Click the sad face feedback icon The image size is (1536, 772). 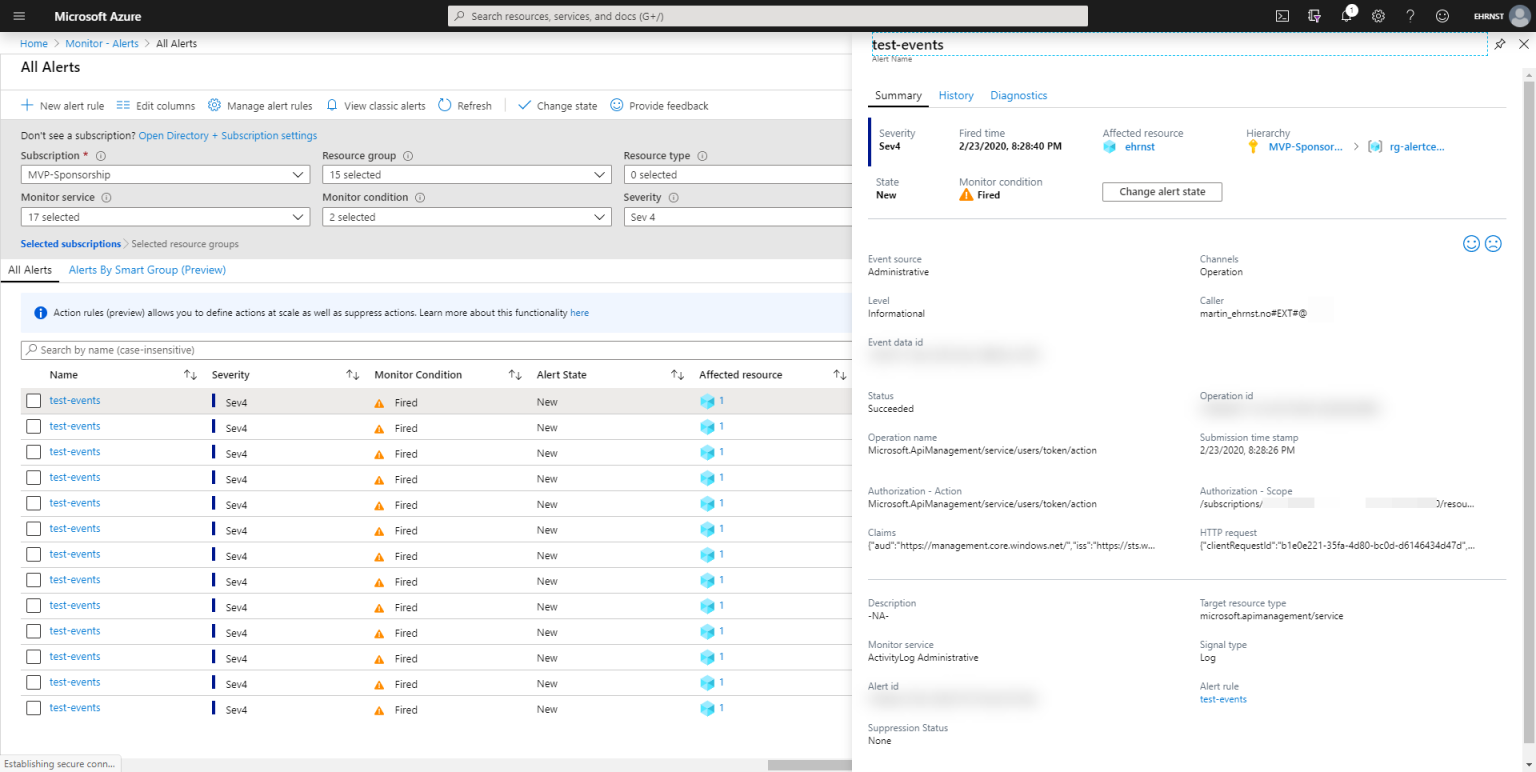(x=1493, y=243)
